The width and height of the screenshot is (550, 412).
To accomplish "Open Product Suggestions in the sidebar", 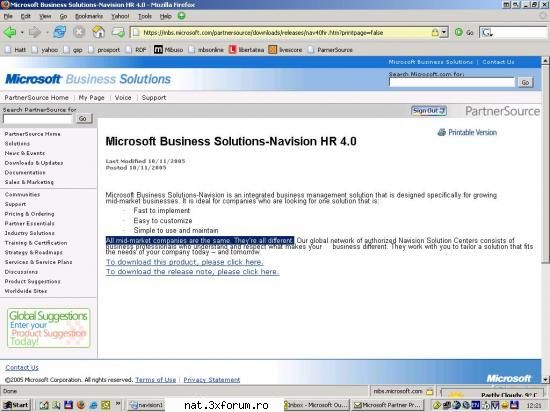I will (33, 281).
